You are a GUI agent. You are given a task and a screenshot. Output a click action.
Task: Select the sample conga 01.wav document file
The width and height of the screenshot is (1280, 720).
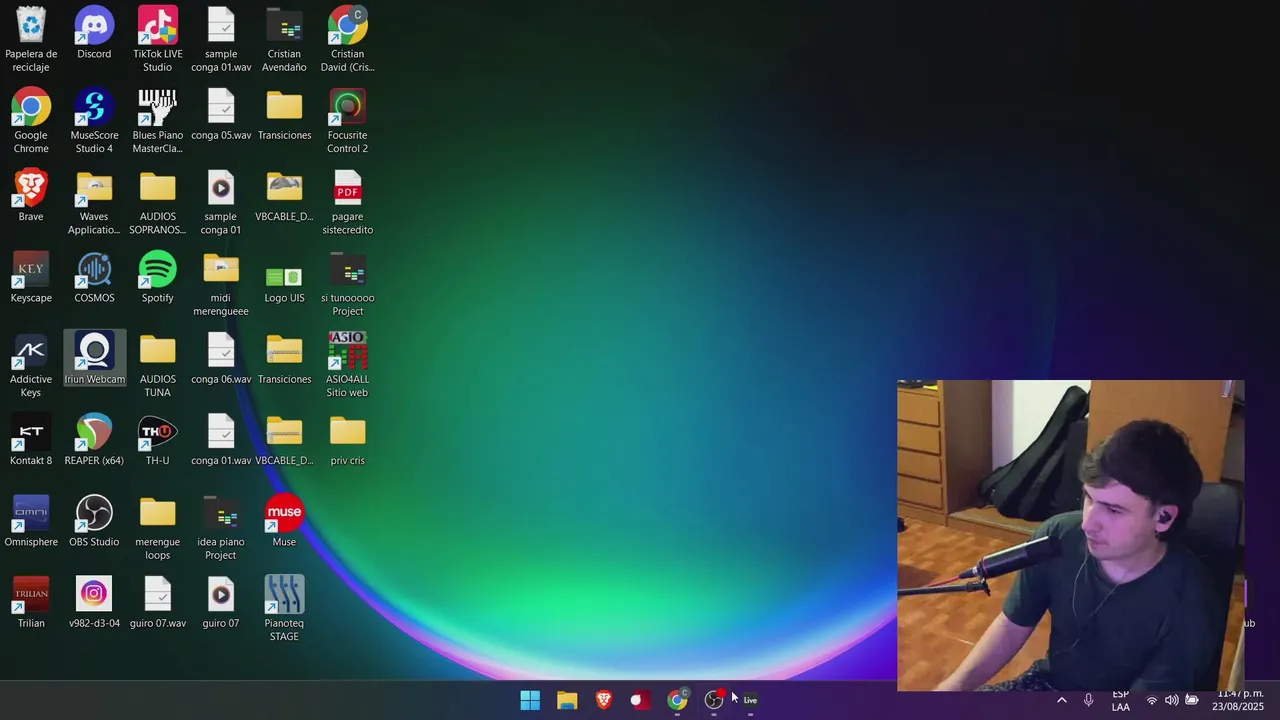coord(221,40)
